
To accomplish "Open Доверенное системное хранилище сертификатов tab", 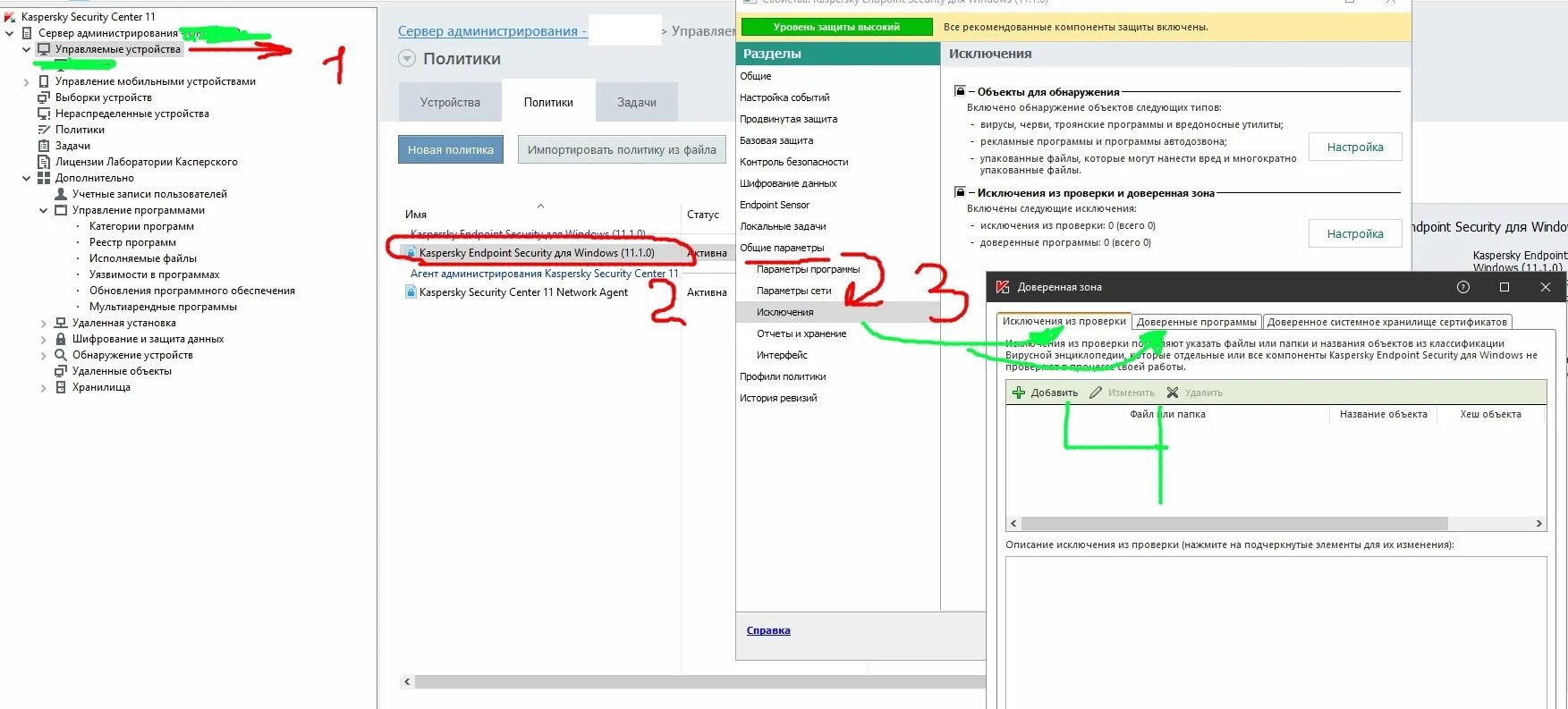I will tap(1387, 322).
